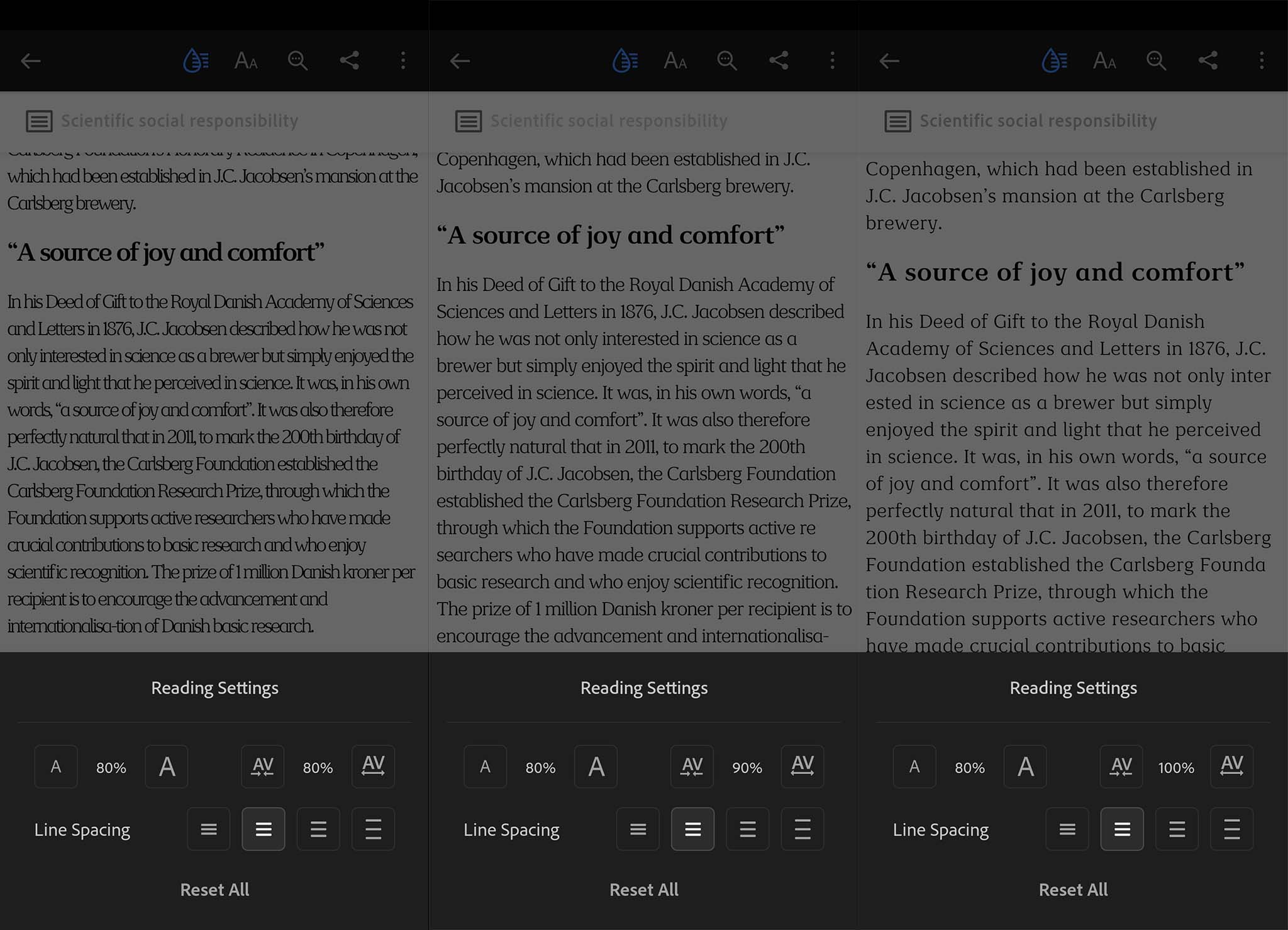Image resolution: width=1288 pixels, height=930 pixels.
Task: Decrease character spacing with the left AV control
Action: [x=262, y=767]
